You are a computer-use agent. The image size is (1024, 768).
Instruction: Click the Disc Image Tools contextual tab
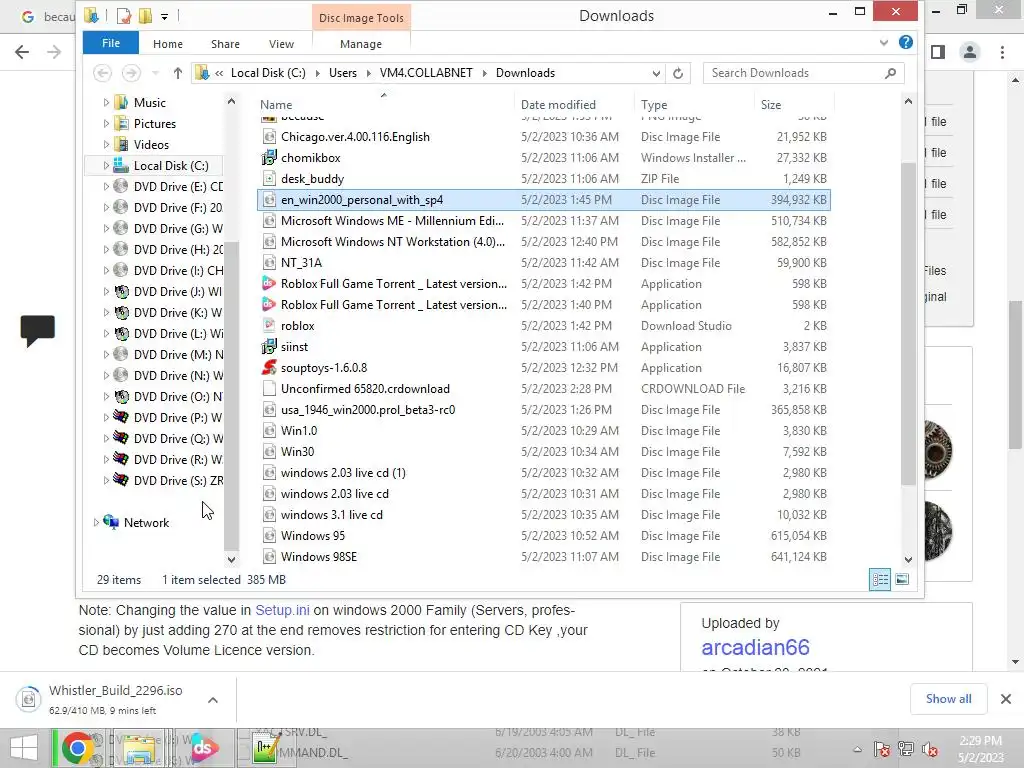coord(361,18)
